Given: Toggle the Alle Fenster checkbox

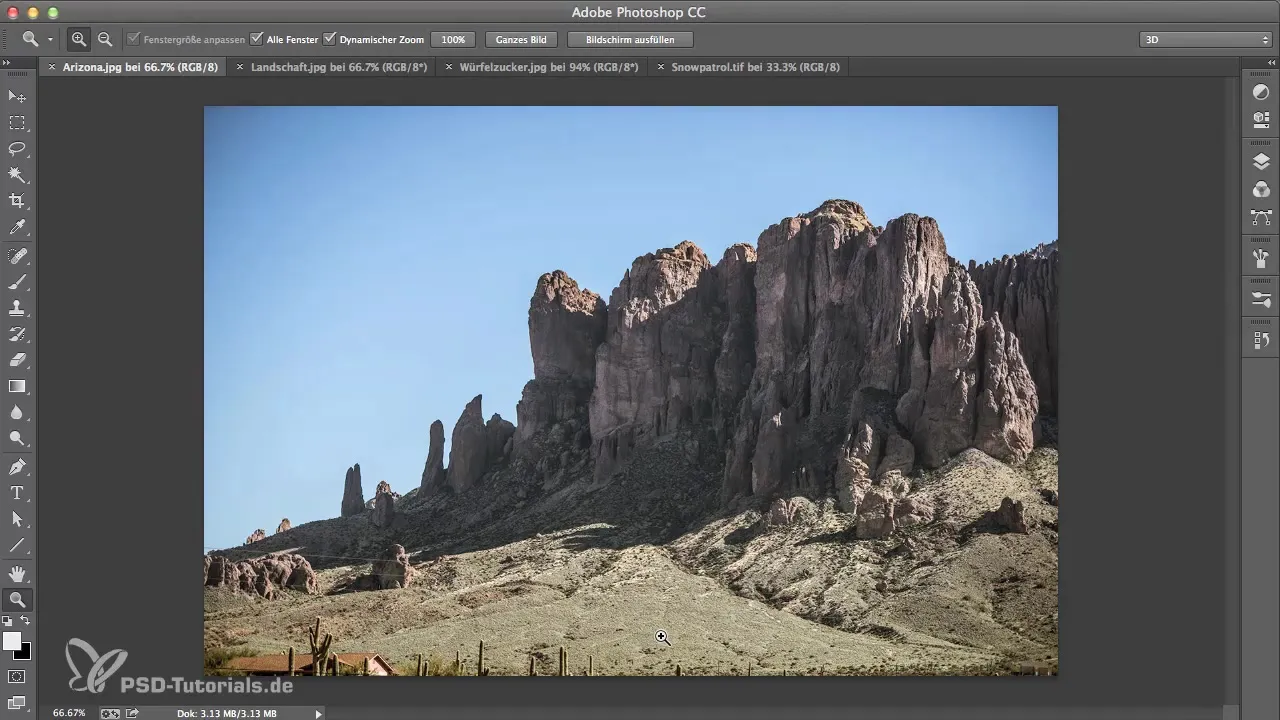Looking at the screenshot, I should click(x=257, y=40).
